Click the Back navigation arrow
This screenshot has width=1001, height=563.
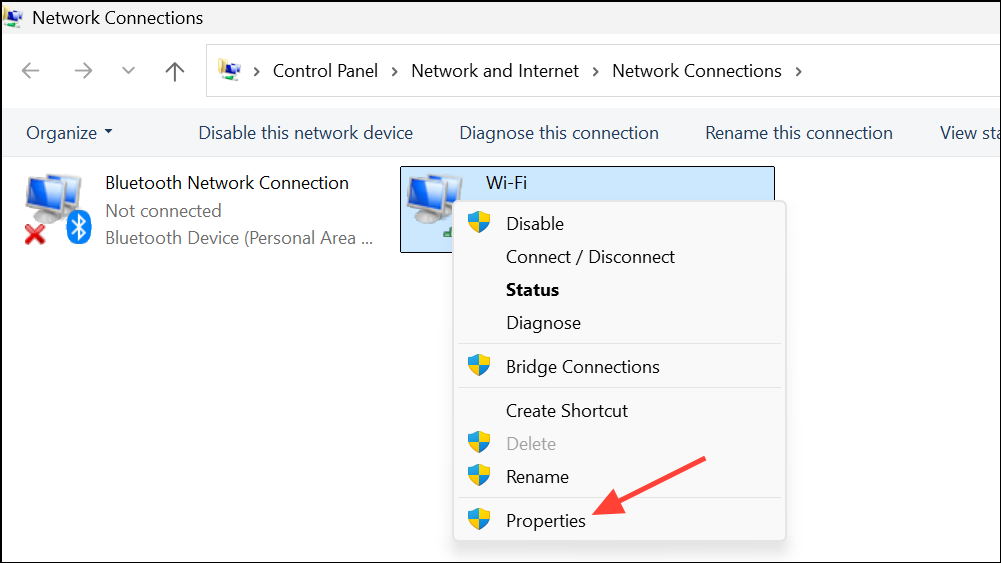pos(31,71)
